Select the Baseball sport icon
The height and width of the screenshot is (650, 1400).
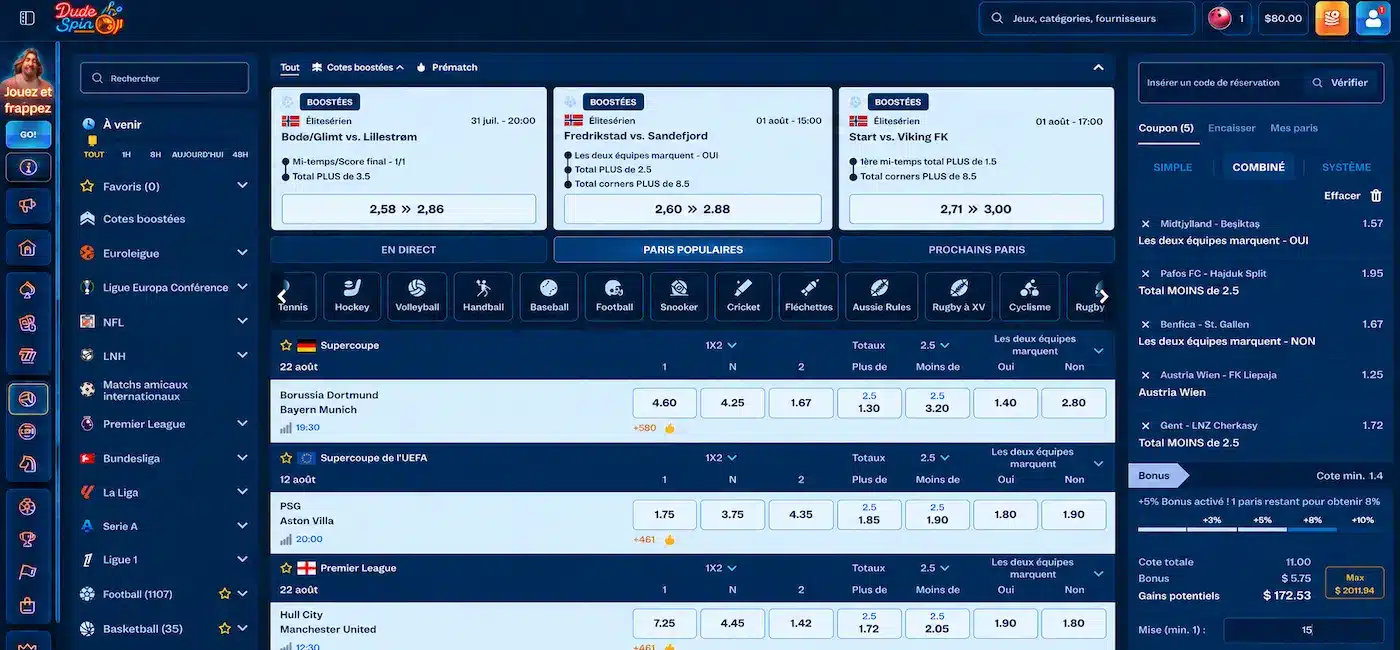click(x=549, y=297)
